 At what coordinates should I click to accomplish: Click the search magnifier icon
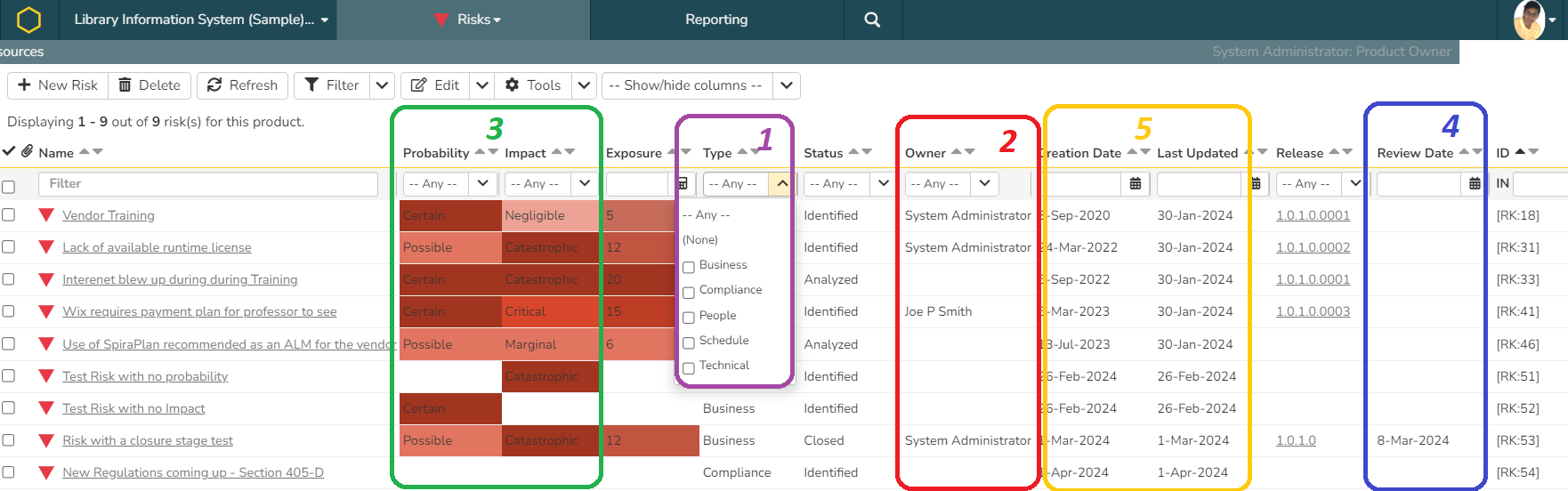(872, 20)
